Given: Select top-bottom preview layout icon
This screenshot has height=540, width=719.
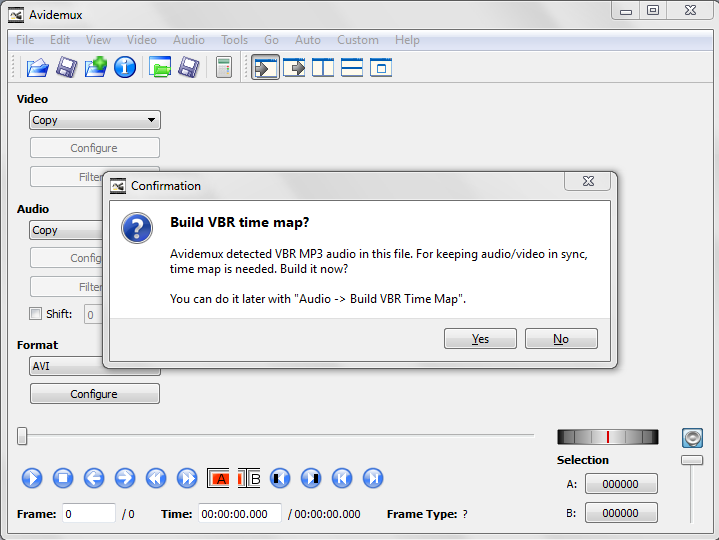Looking at the screenshot, I should [x=352, y=68].
